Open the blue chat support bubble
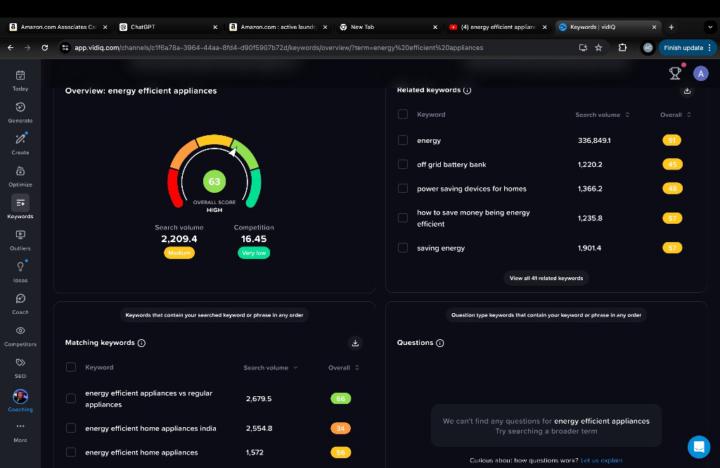 point(698,446)
